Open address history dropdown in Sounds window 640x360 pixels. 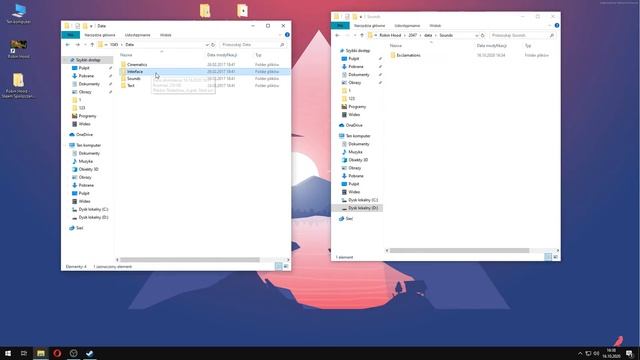477,36
